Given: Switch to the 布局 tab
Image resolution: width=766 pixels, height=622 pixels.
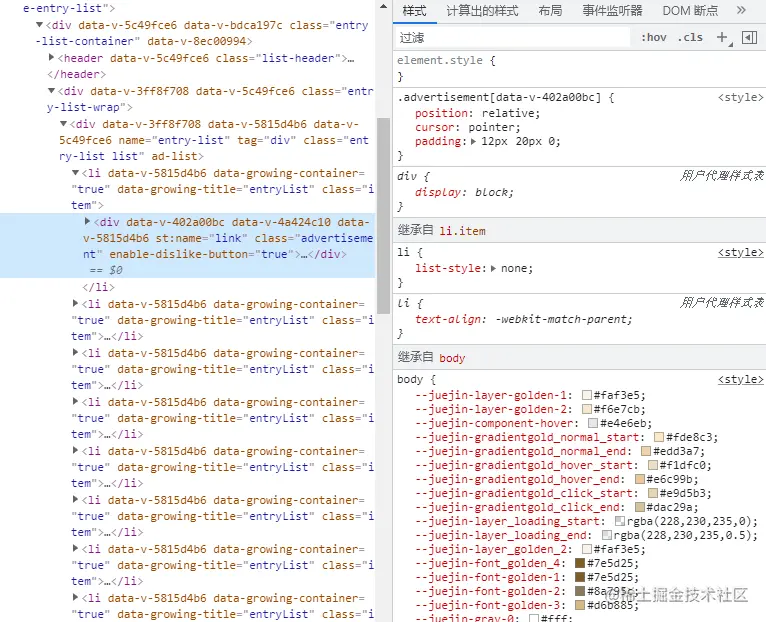Looking at the screenshot, I should click(x=550, y=11).
